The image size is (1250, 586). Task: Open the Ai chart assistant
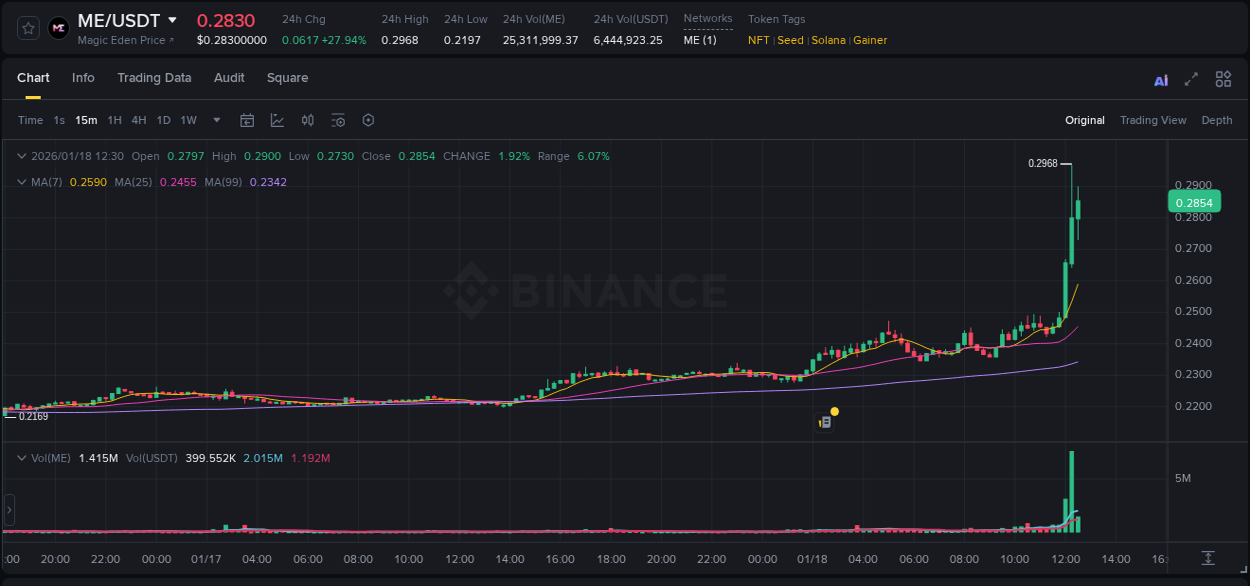[x=1160, y=79]
